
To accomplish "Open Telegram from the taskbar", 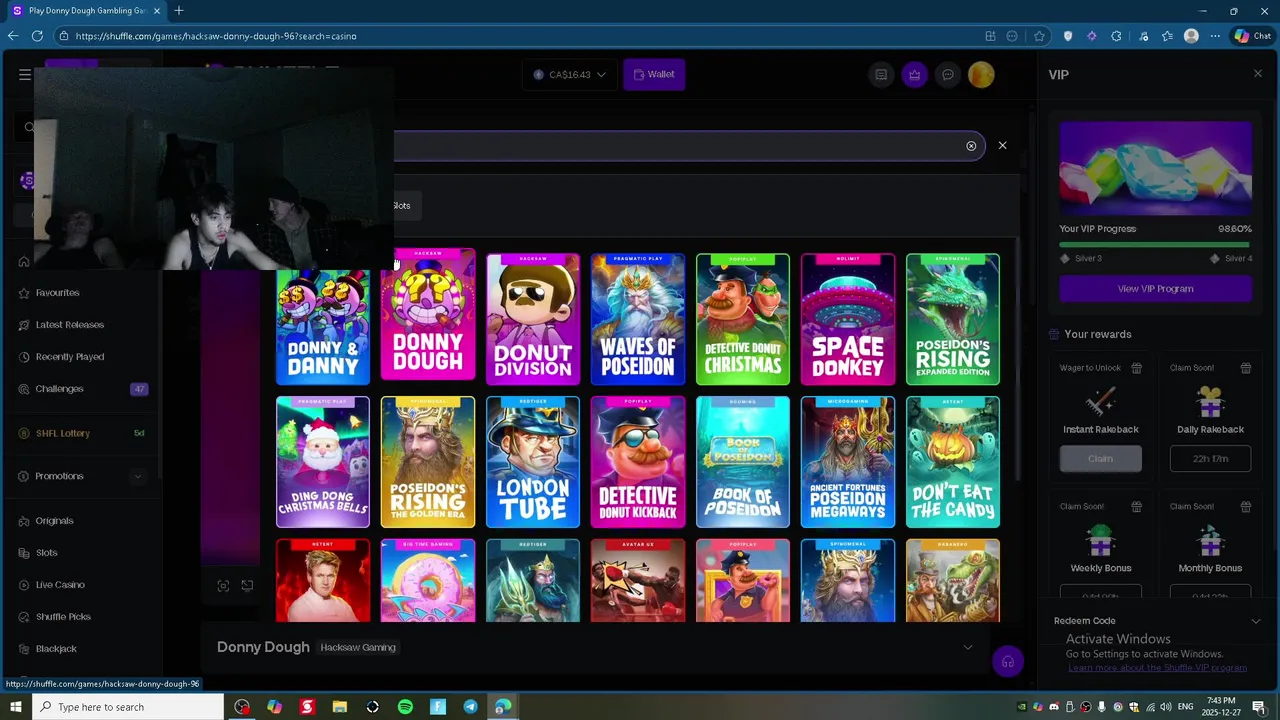I will click(470, 707).
